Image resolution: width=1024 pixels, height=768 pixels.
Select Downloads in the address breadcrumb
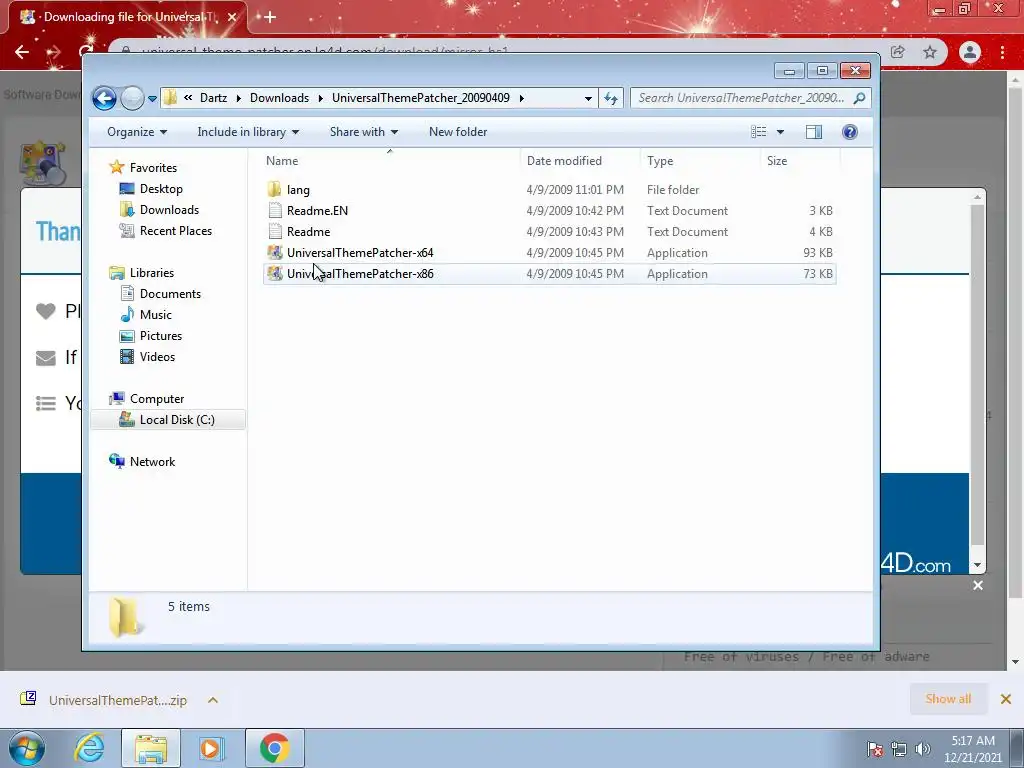coord(280,98)
